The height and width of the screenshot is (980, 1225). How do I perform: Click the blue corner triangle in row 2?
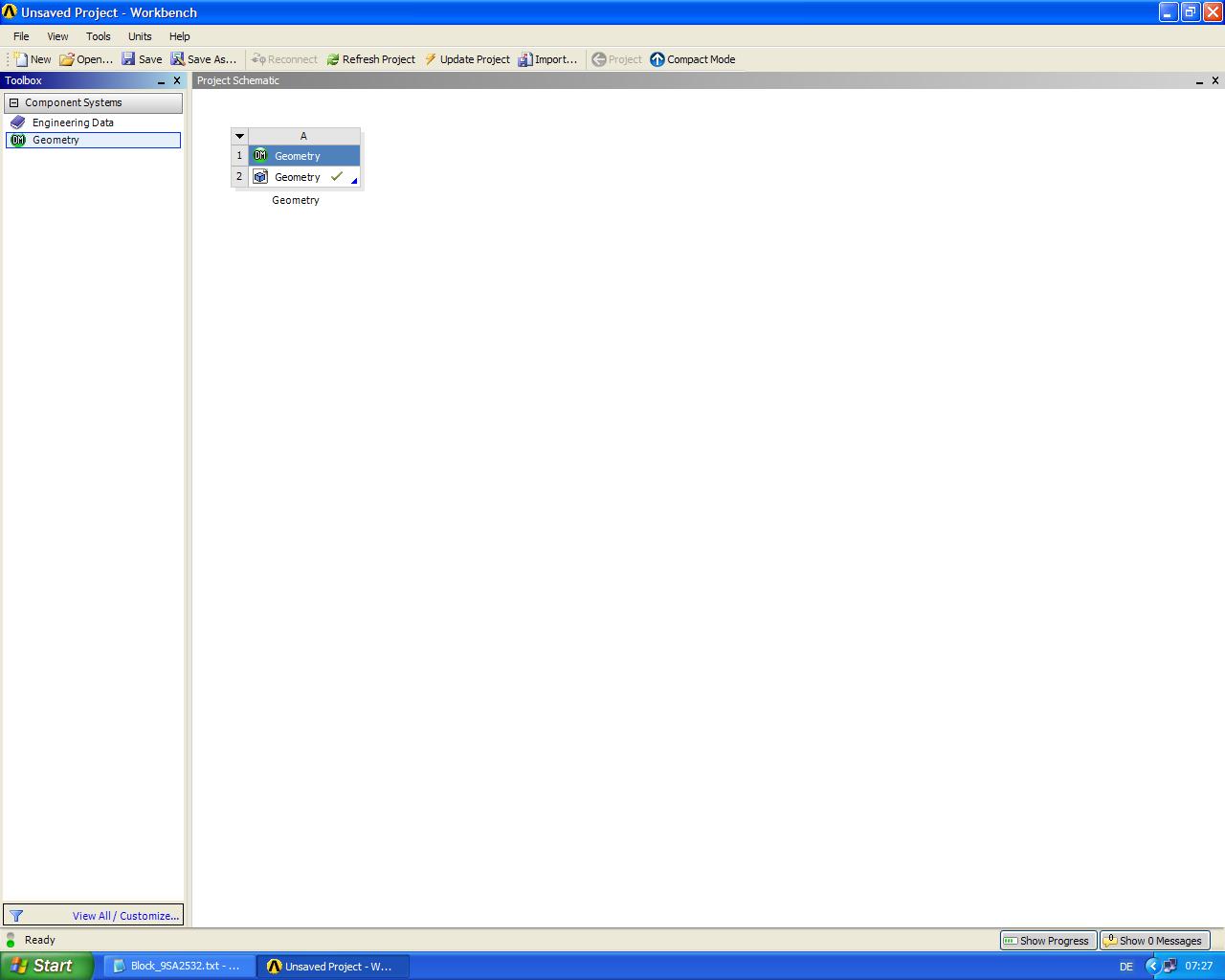click(x=354, y=181)
